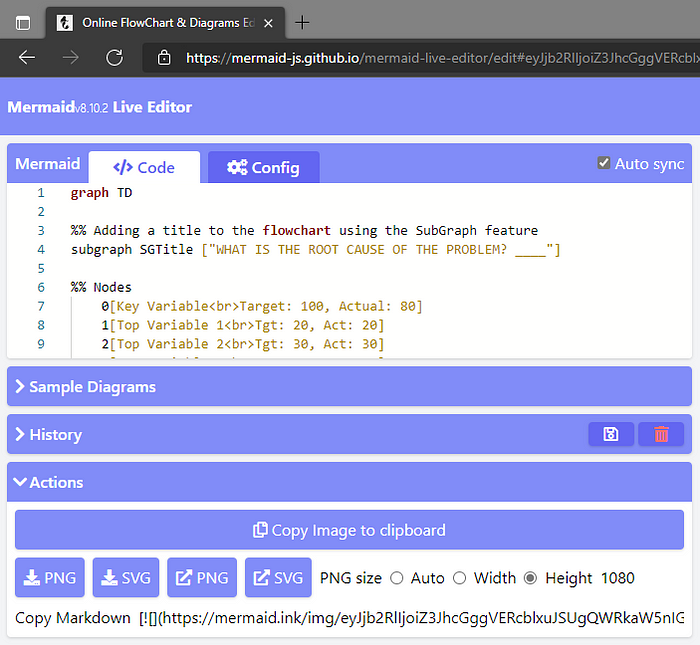Click the save history icon button
The width and height of the screenshot is (700, 645).
pyautogui.click(x=611, y=434)
